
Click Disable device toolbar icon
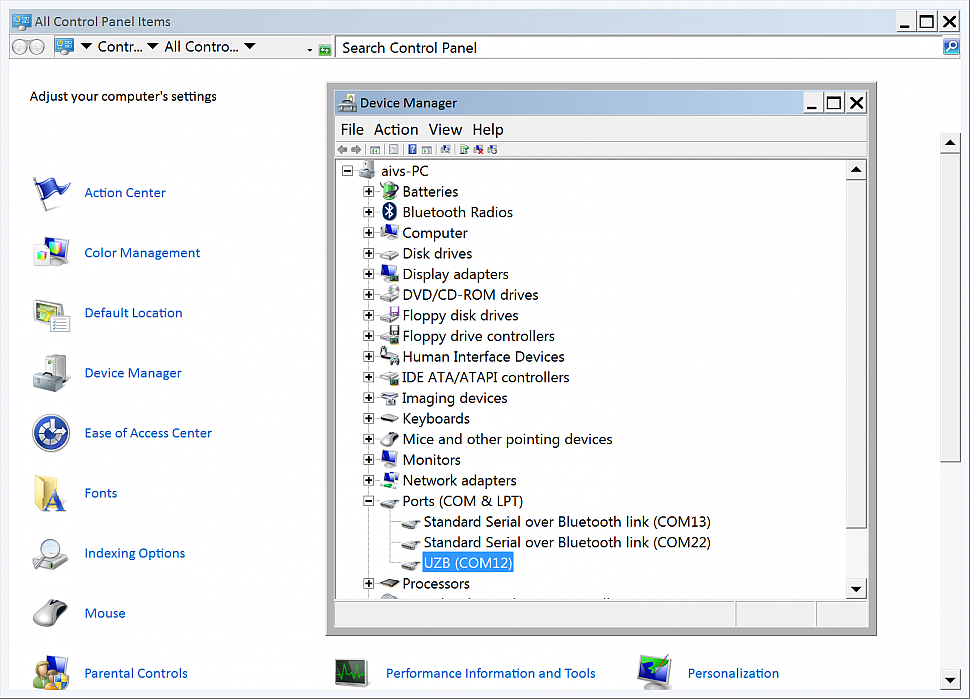click(492, 150)
